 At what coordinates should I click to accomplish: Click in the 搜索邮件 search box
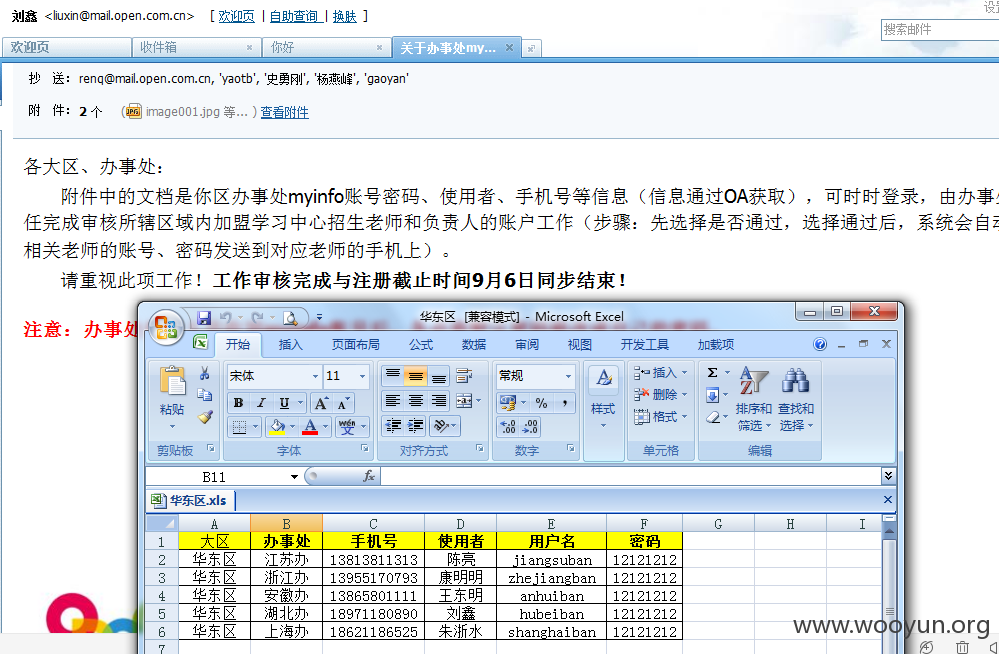click(940, 29)
